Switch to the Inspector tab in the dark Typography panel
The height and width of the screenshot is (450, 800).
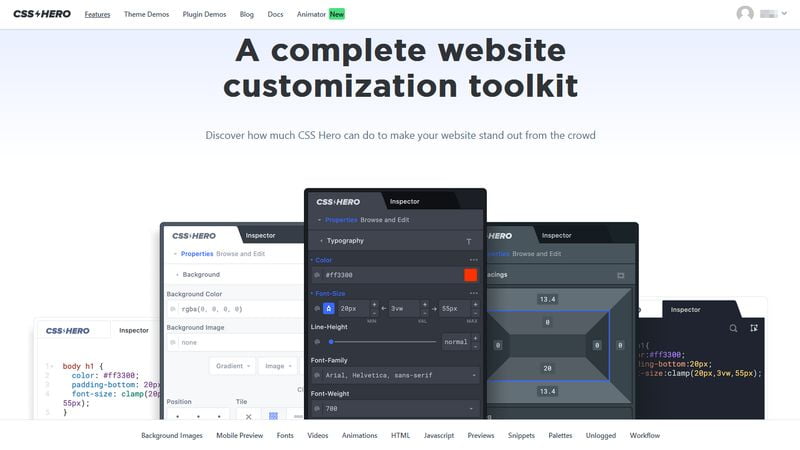405,202
